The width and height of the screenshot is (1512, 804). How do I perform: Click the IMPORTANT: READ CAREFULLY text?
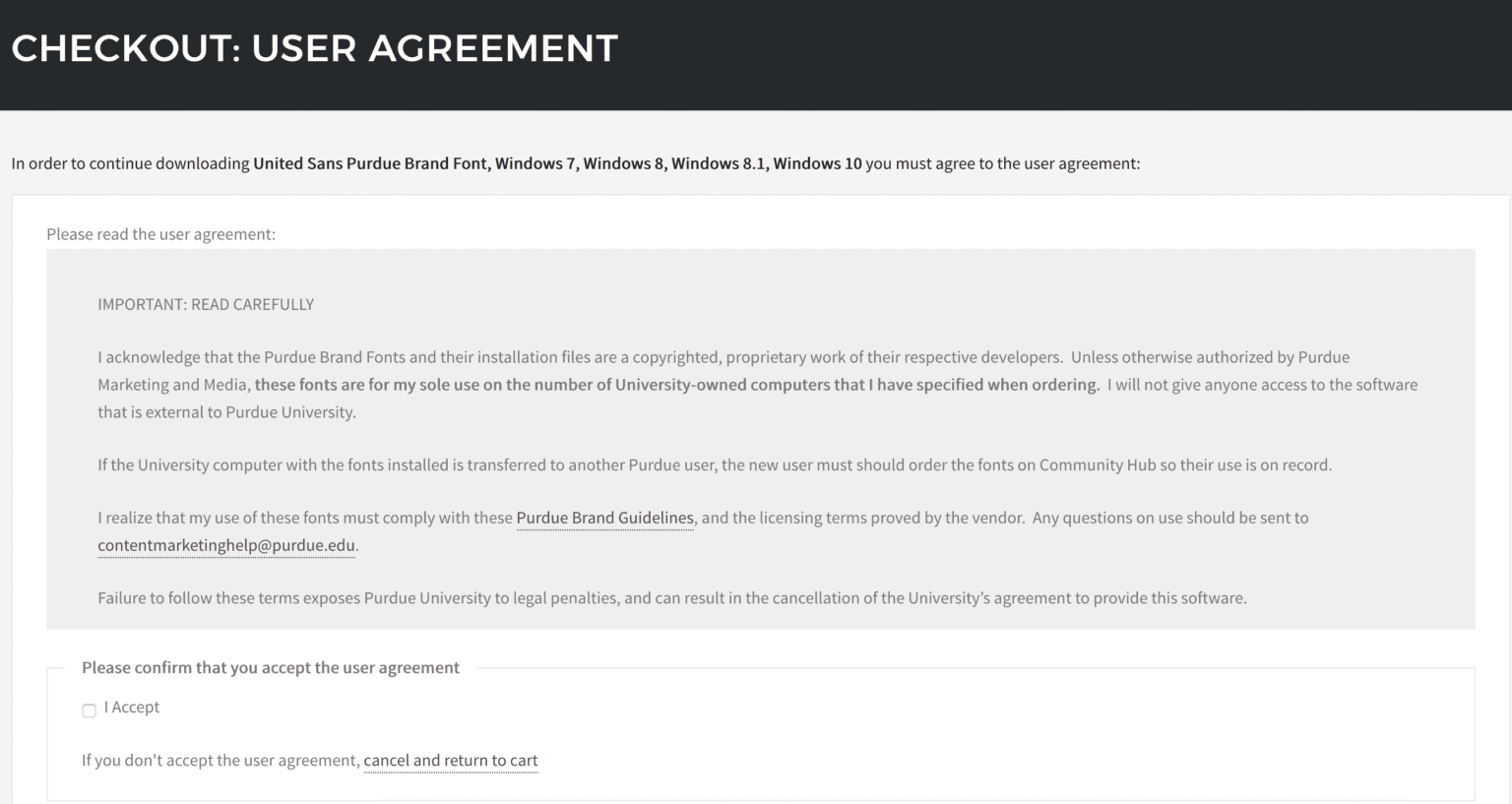[x=206, y=305]
